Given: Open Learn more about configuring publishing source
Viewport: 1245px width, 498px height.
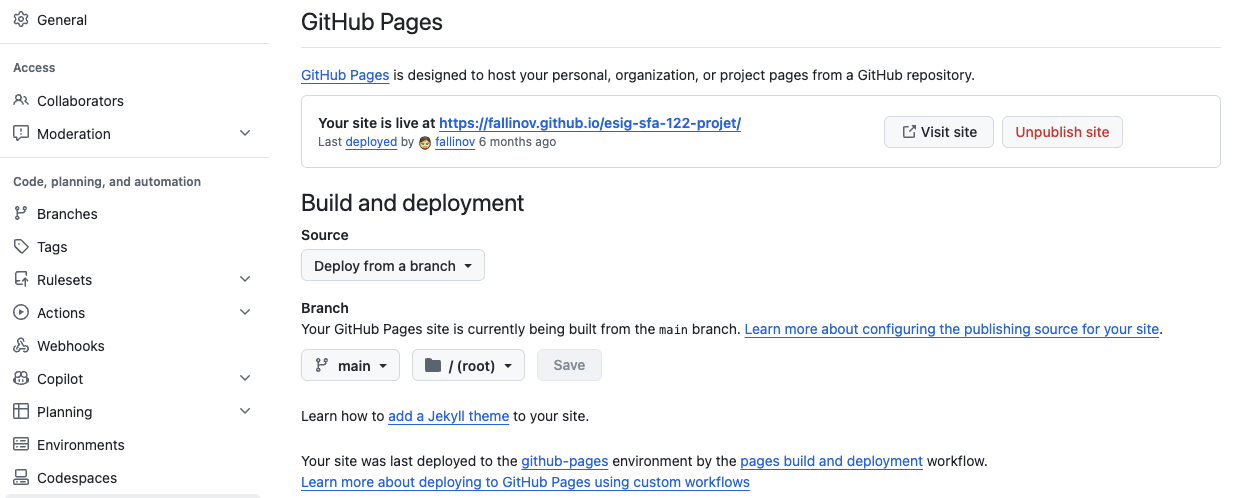Looking at the screenshot, I should click(952, 329).
